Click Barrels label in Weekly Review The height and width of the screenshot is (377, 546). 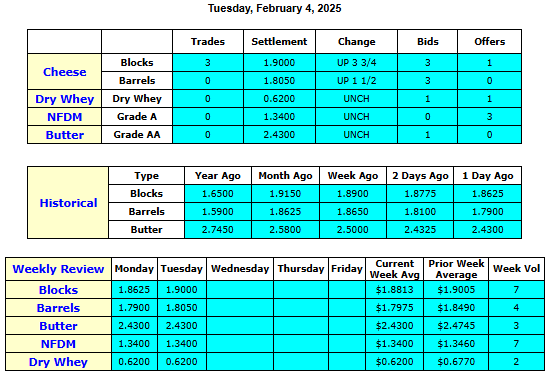point(58,308)
